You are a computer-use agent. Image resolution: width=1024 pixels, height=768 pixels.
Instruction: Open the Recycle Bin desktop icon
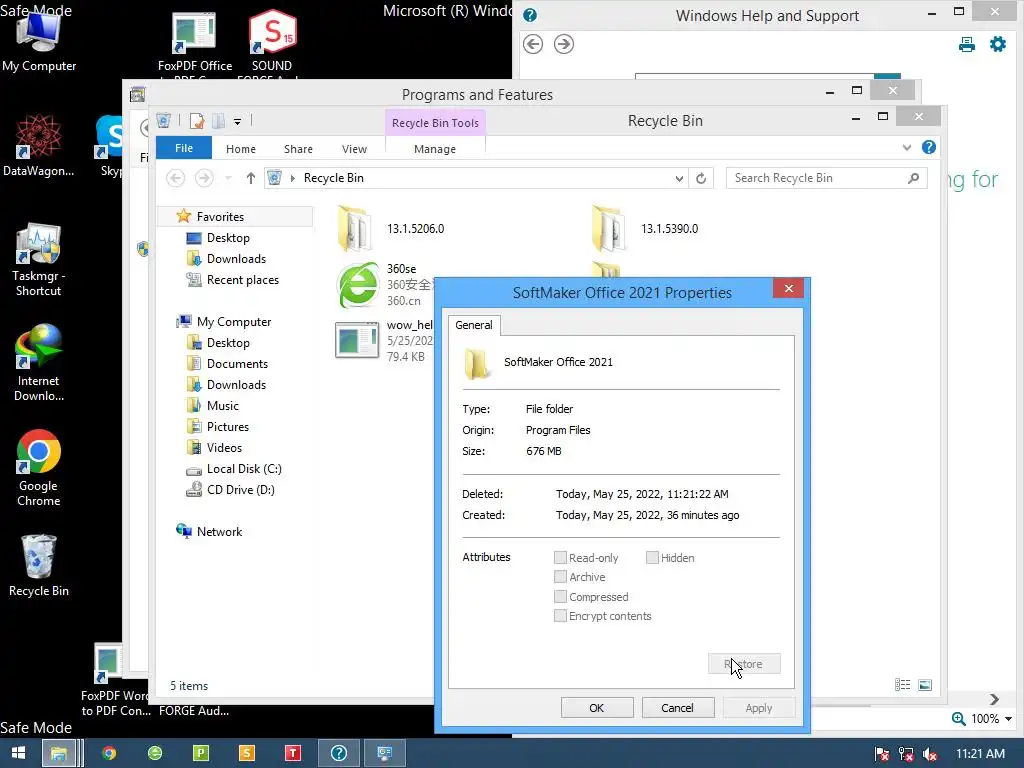39,566
